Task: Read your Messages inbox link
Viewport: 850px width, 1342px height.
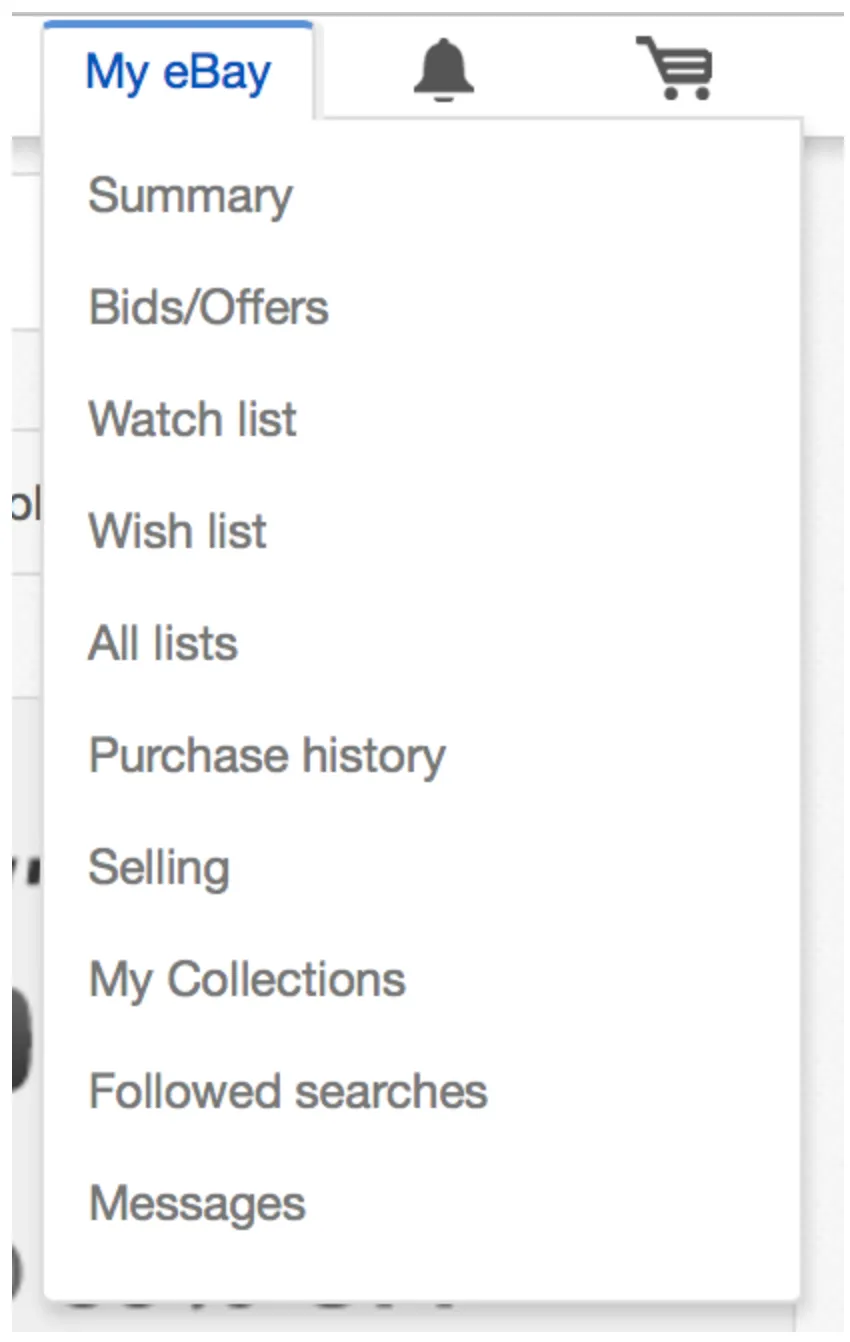Action: coord(197,1203)
